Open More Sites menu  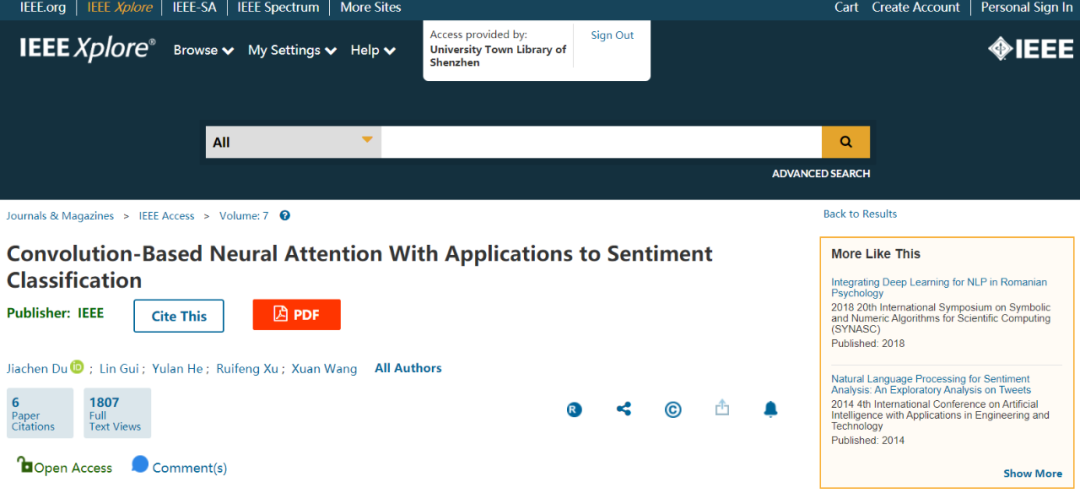tap(371, 8)
